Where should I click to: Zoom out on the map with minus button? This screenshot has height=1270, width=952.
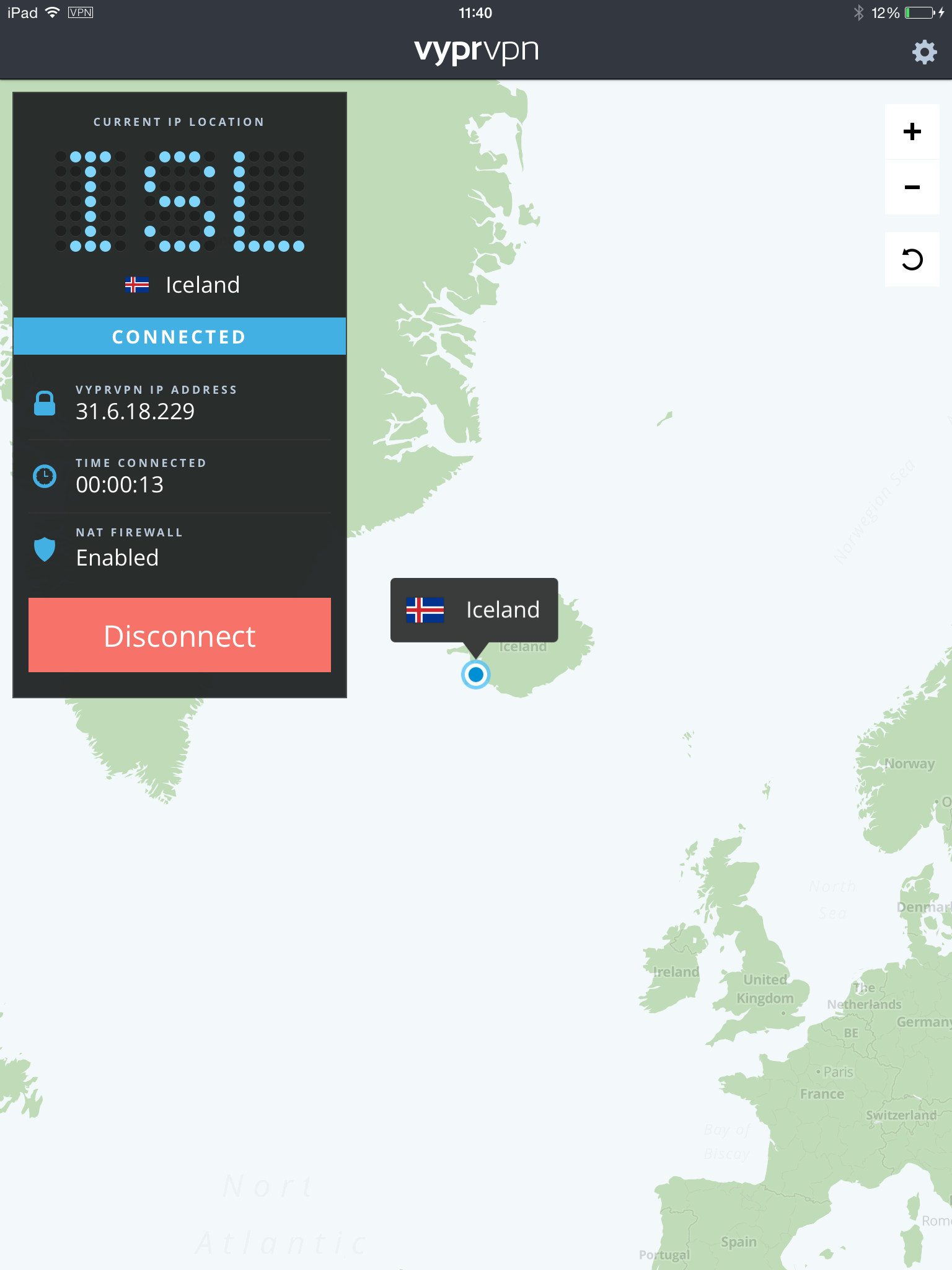click(912, 187)
